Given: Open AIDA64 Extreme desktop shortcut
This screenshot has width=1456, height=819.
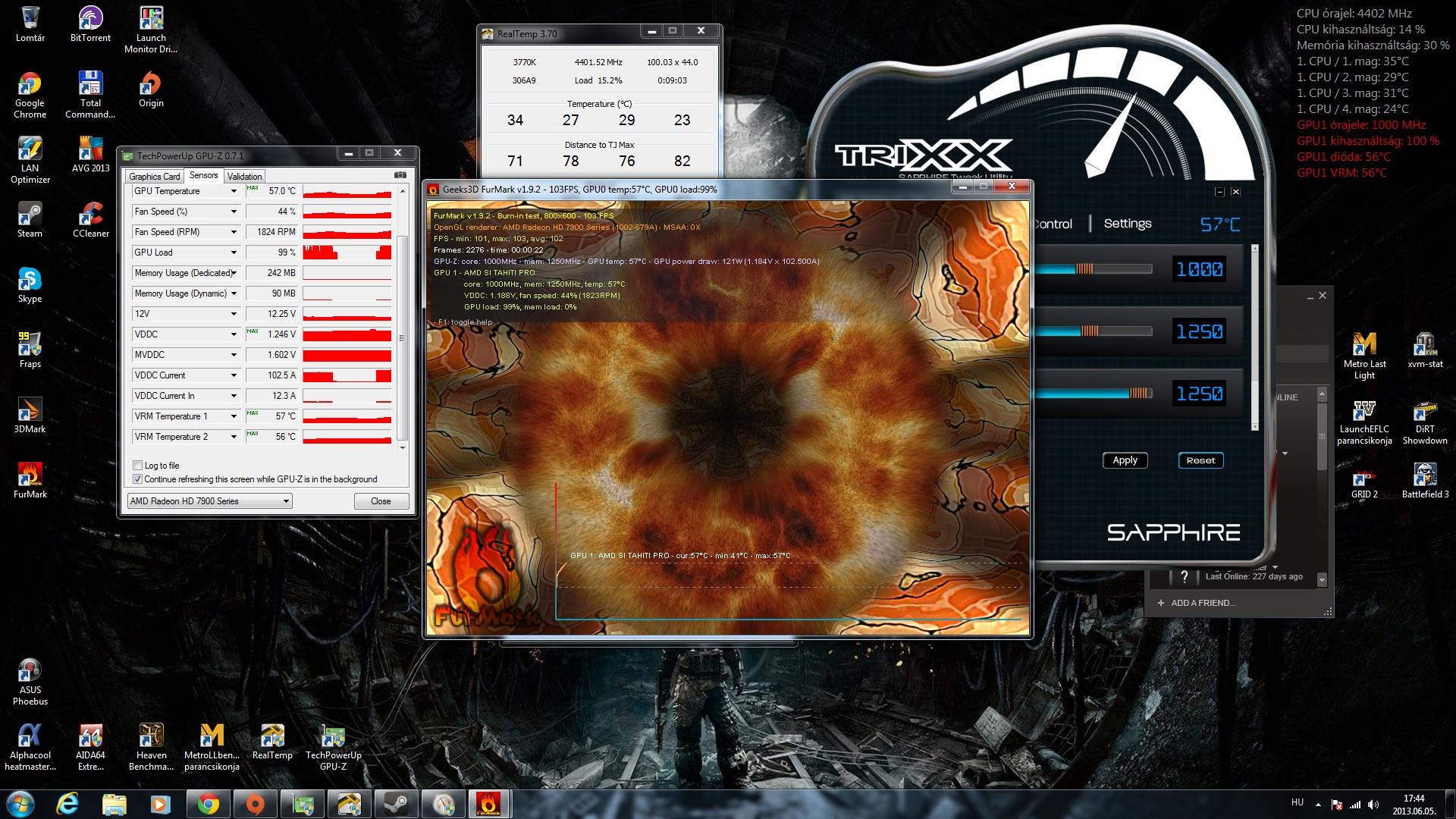Looking at the screenshot, I should tap(91, 746).
